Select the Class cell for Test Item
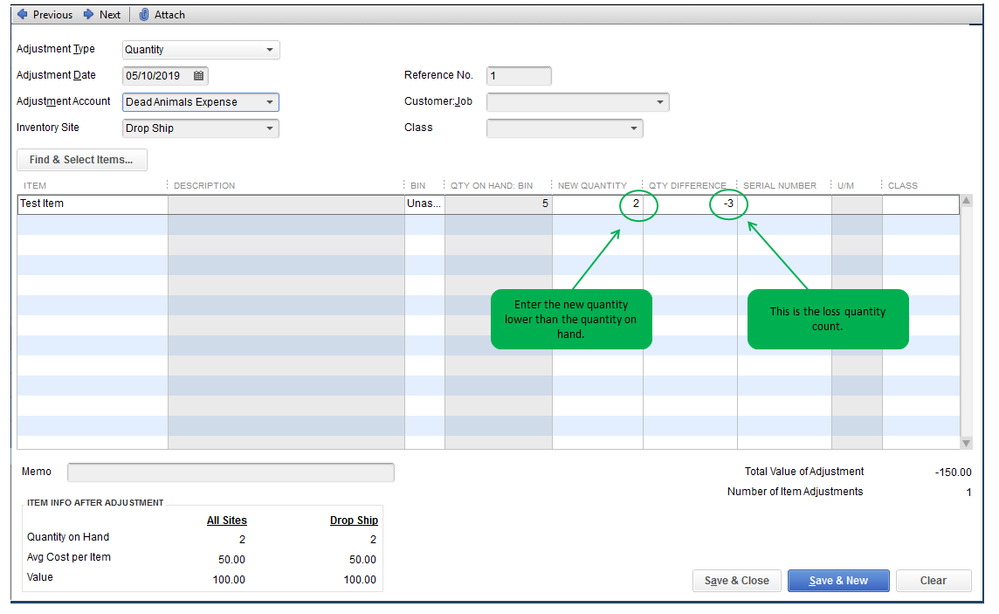The width and height of the screenshot is (999, 614). coord(921,204)
